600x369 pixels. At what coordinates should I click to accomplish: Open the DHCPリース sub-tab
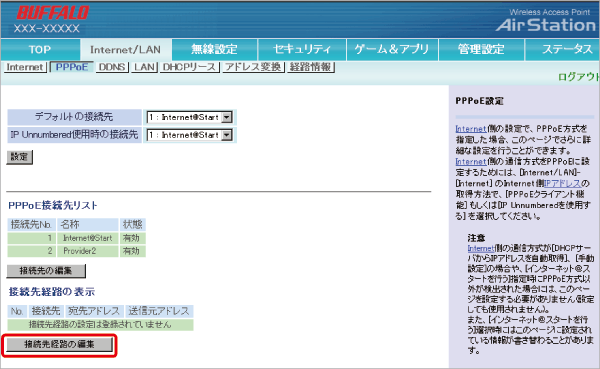(189, 67)
